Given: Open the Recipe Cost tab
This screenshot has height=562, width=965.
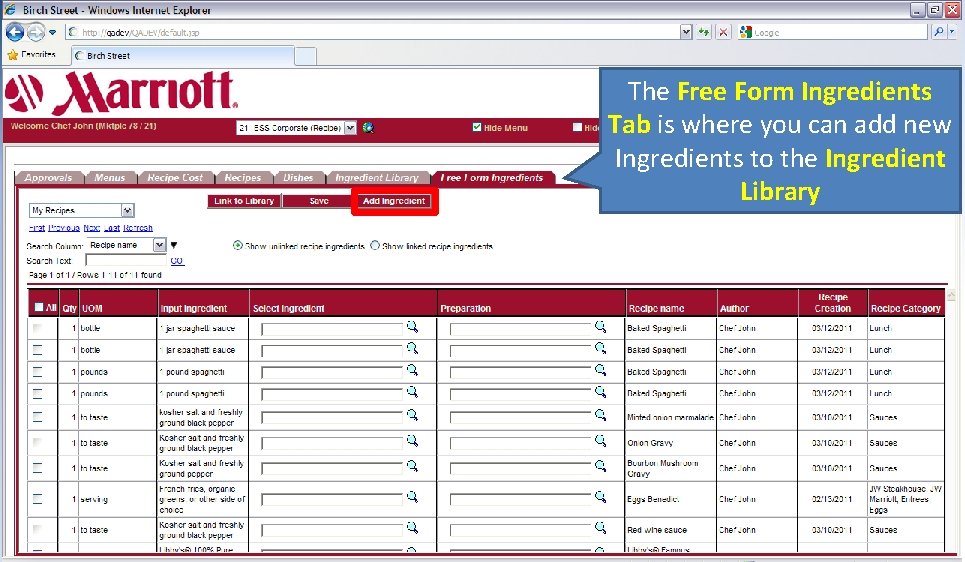Looking at the screenshot, I should point(175,178).
